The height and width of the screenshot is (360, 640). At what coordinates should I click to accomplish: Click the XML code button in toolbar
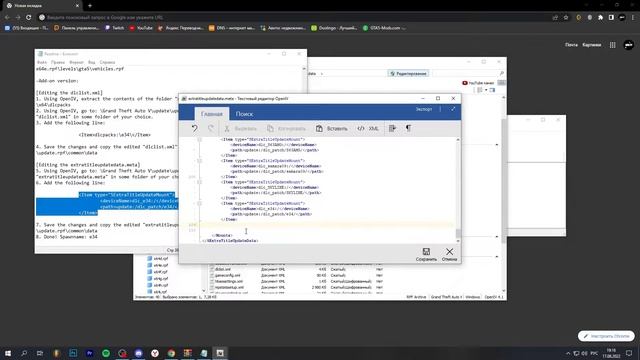tap(368, 129)
